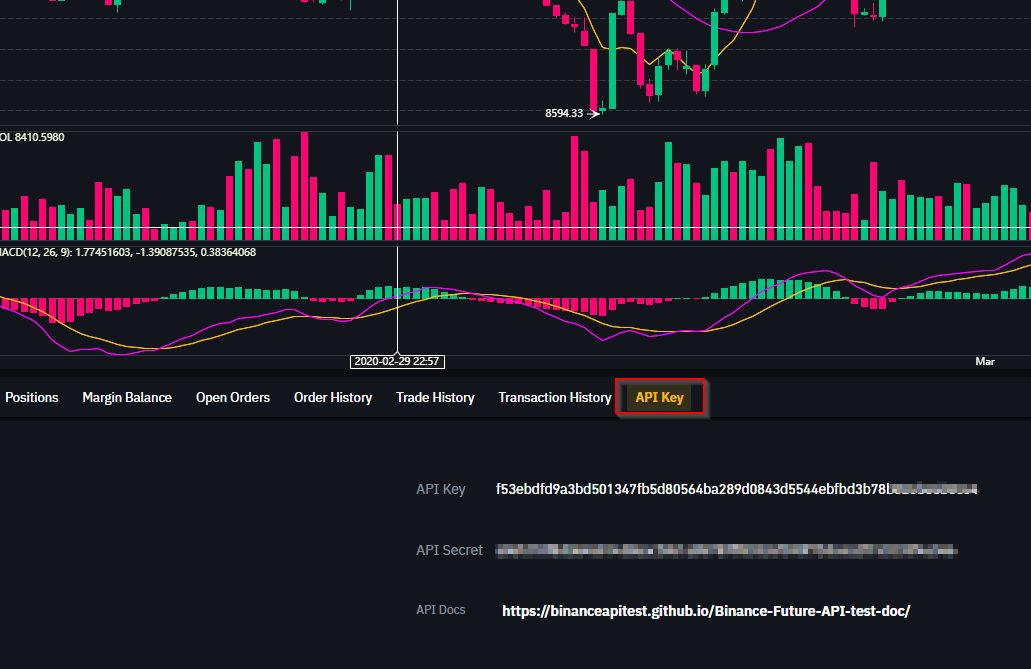Open the Binance Future API docs link

706,610
